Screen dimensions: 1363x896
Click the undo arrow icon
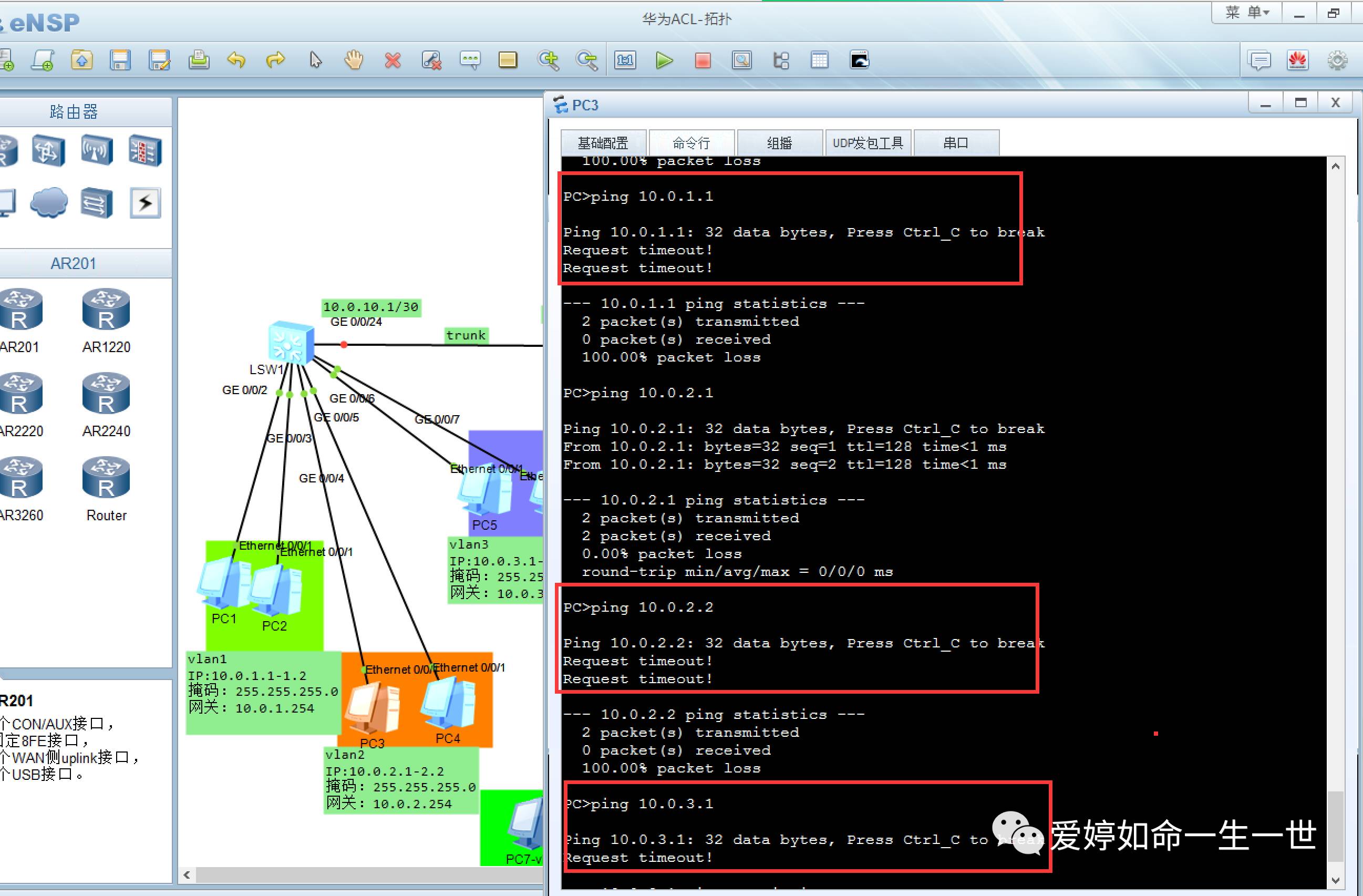point(236,59)
